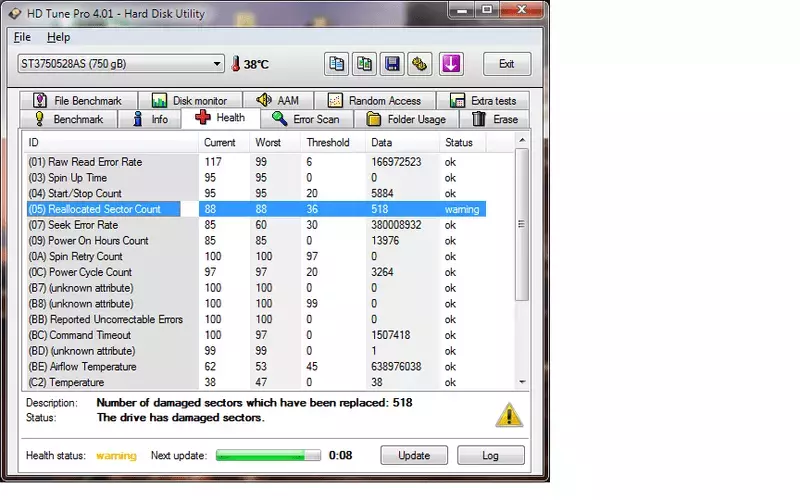Switch to the AAM tab
Image resolution: width=800 pixels, height=500 pixels.
(x=279, y=101)
